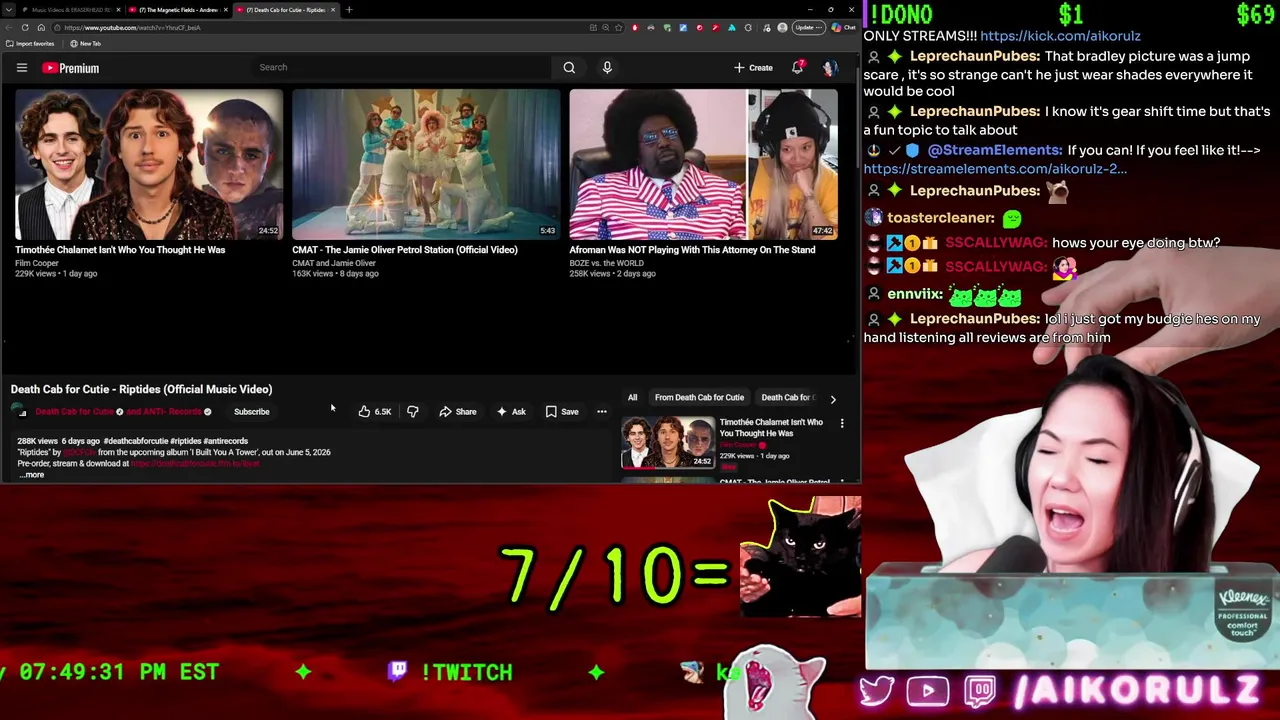Open the pre-order link in description
1280x720 pixels.
pyautogui.click(x=195, y=463)
